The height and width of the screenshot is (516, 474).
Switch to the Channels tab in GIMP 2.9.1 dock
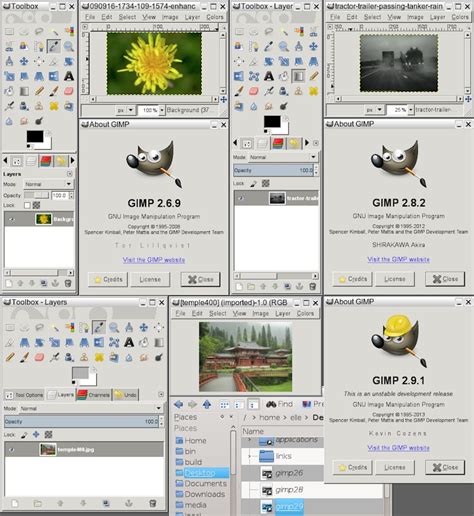pyautogui.click(x=94, y=395)
